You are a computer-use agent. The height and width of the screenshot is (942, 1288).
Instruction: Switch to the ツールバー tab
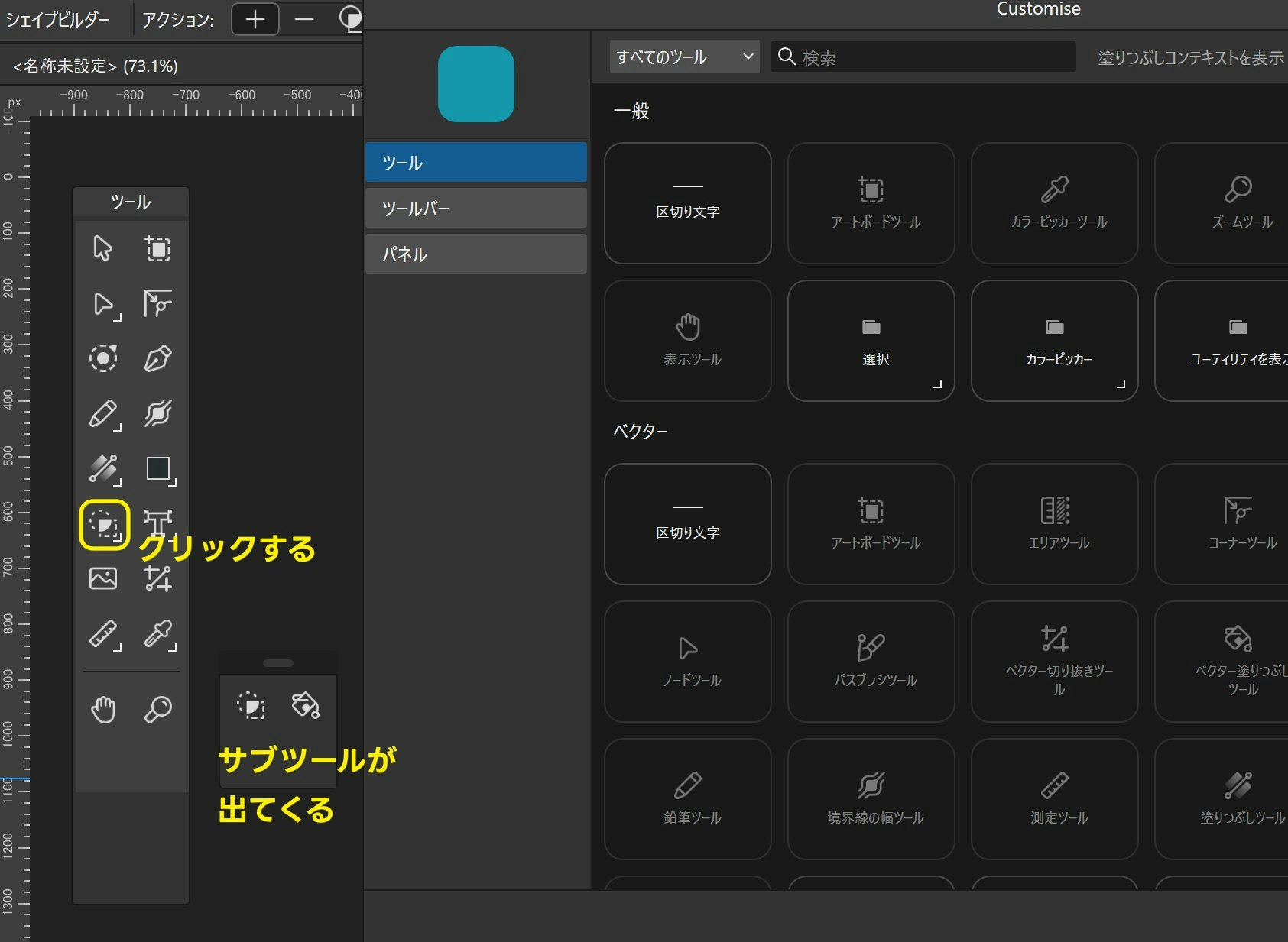476,208
